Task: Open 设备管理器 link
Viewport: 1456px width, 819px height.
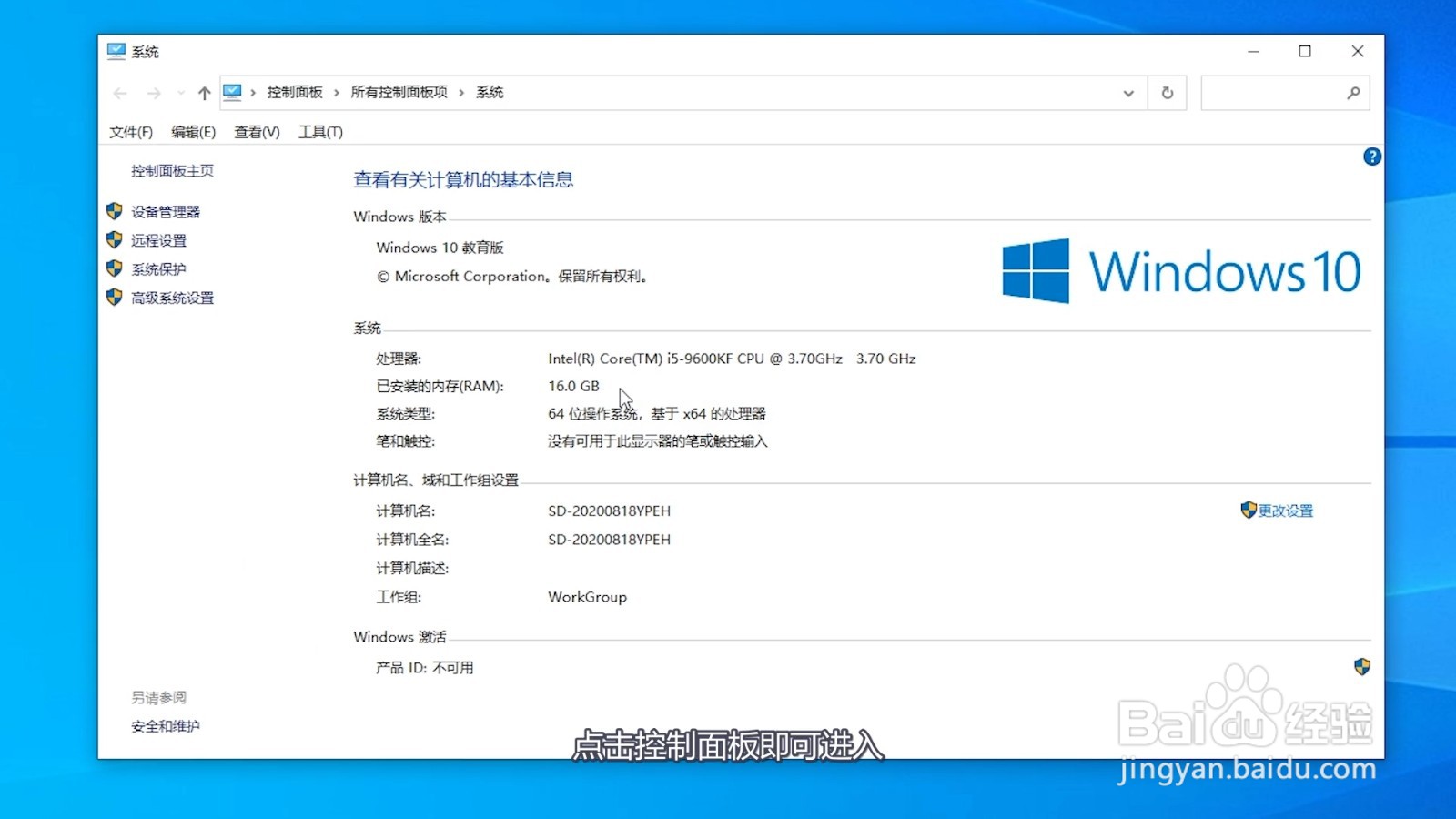Action: [166, 211]
